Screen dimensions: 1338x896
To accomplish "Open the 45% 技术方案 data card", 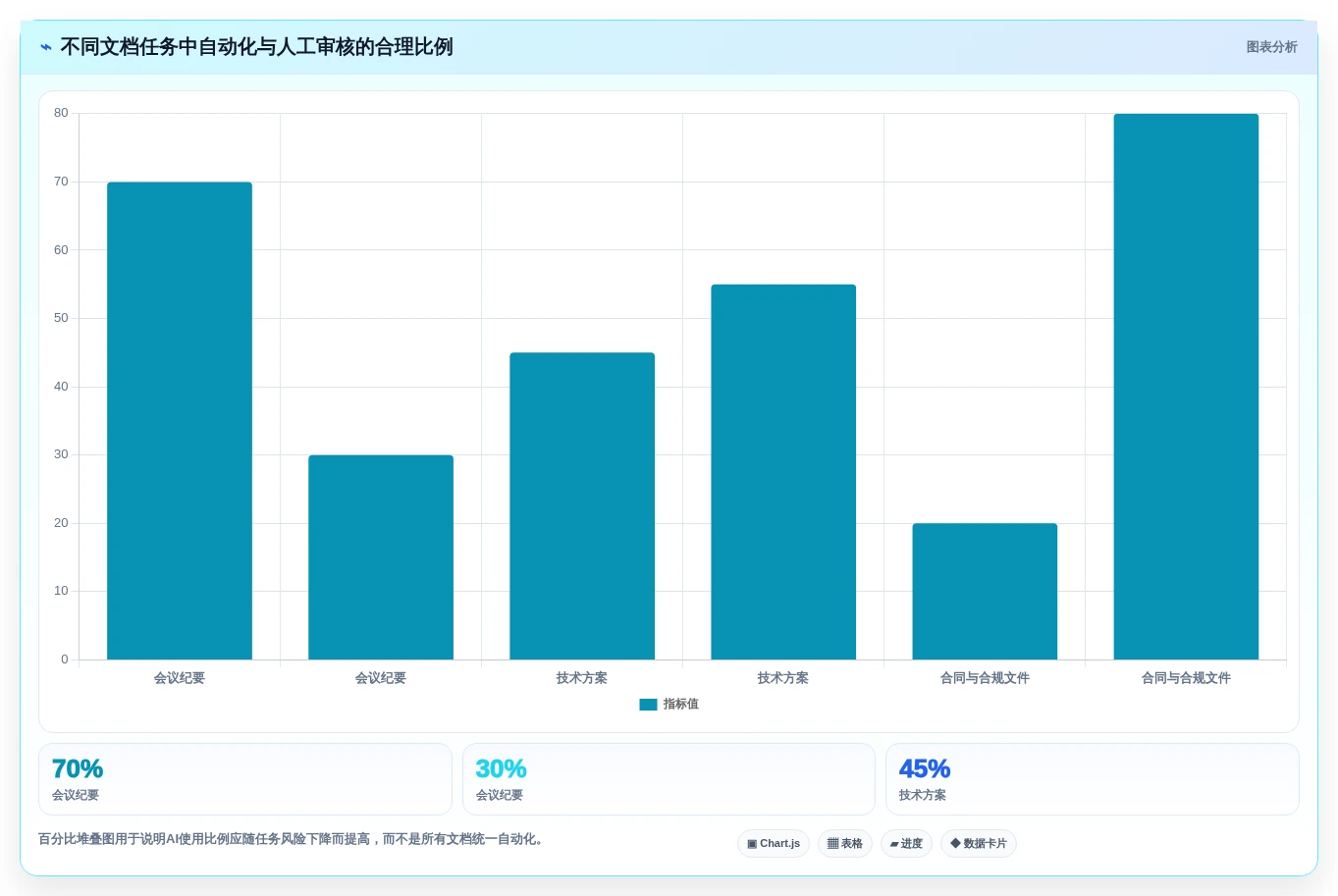I will pyautogui.click(x=1093, y=779).
